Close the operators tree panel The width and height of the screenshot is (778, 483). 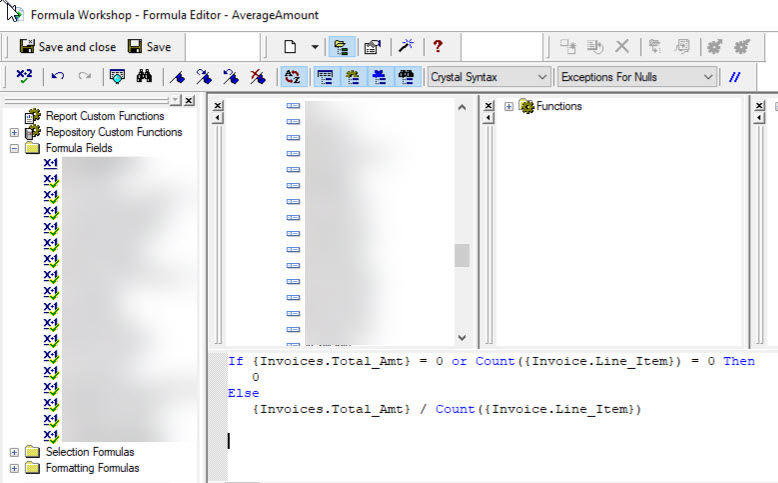[x=759, y=106]
